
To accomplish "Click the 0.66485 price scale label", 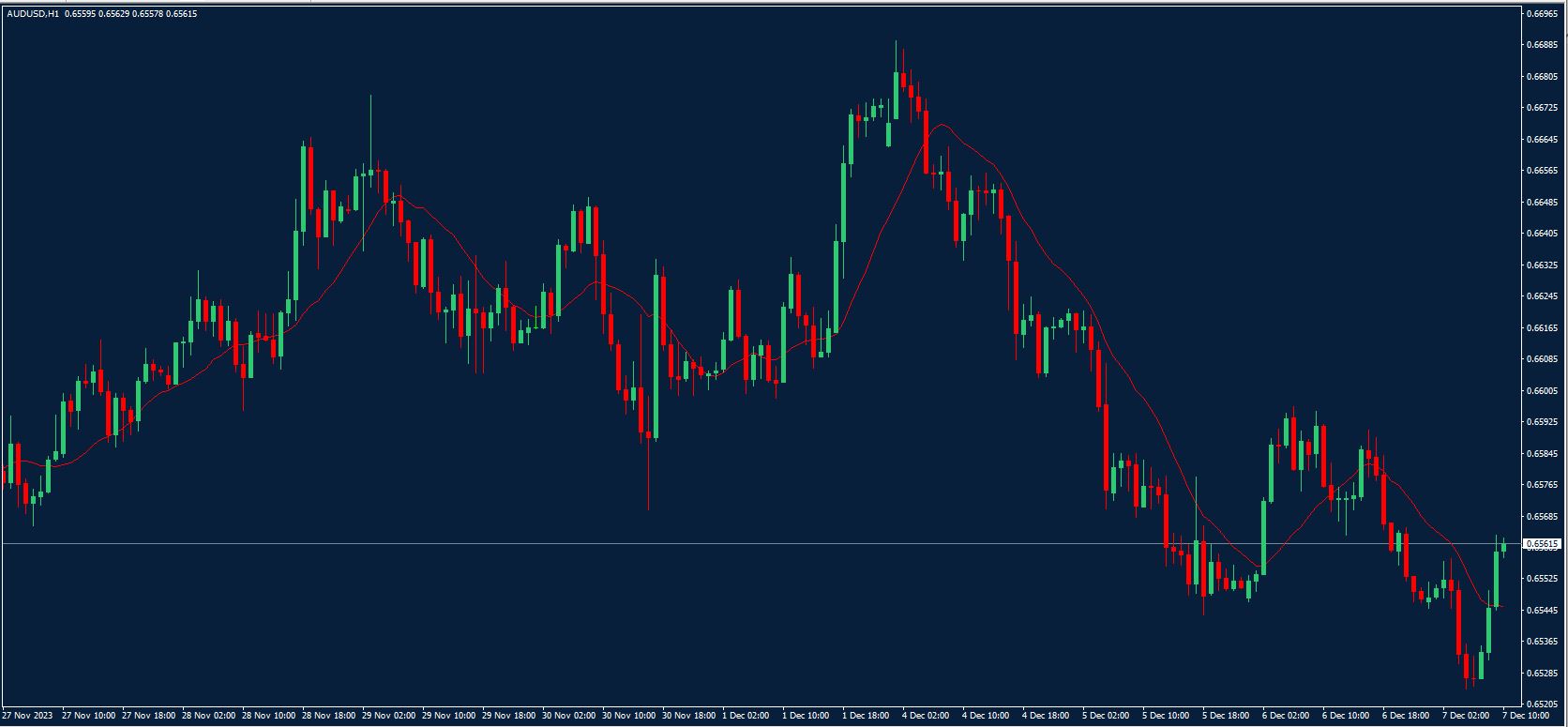I will click(x=1543, y=202).
